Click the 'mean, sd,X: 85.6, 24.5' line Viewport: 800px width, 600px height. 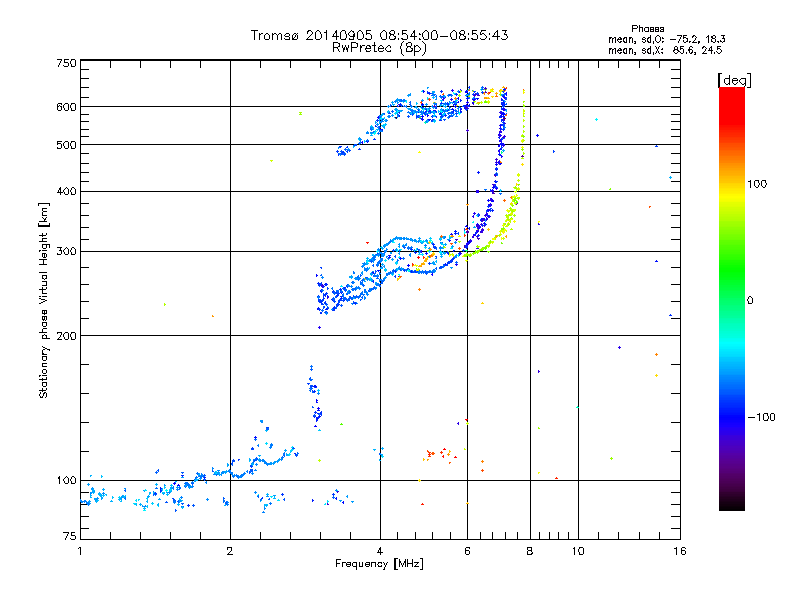665,50
